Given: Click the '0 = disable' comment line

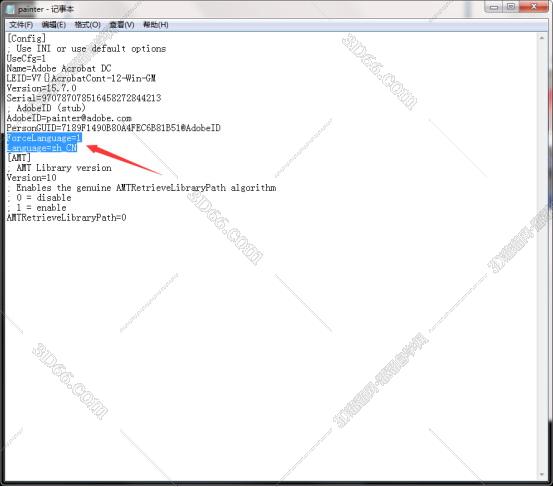Looking at the screenshot, I should click(x=39, y=197).
